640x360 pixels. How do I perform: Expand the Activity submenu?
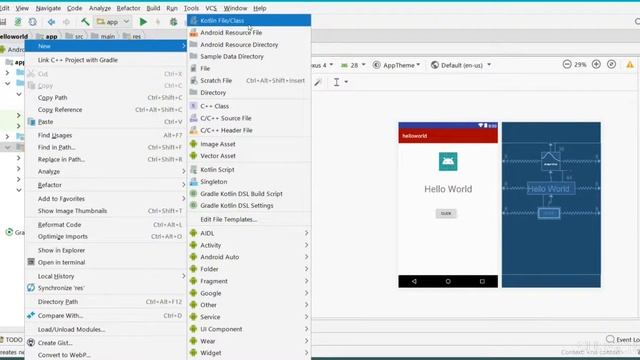pyautogui.click(x=249, y=245)
